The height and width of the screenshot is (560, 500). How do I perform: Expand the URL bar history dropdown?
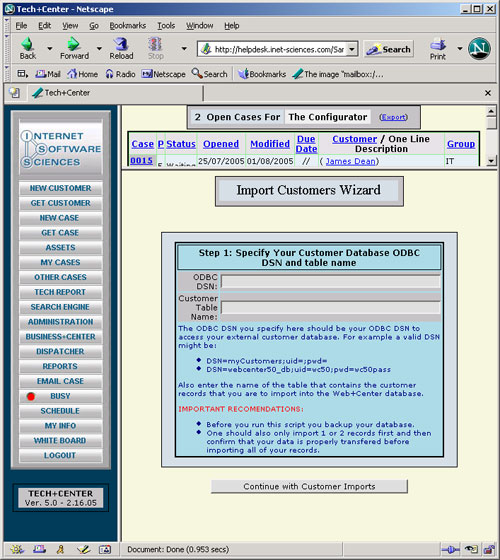(352, 49)
